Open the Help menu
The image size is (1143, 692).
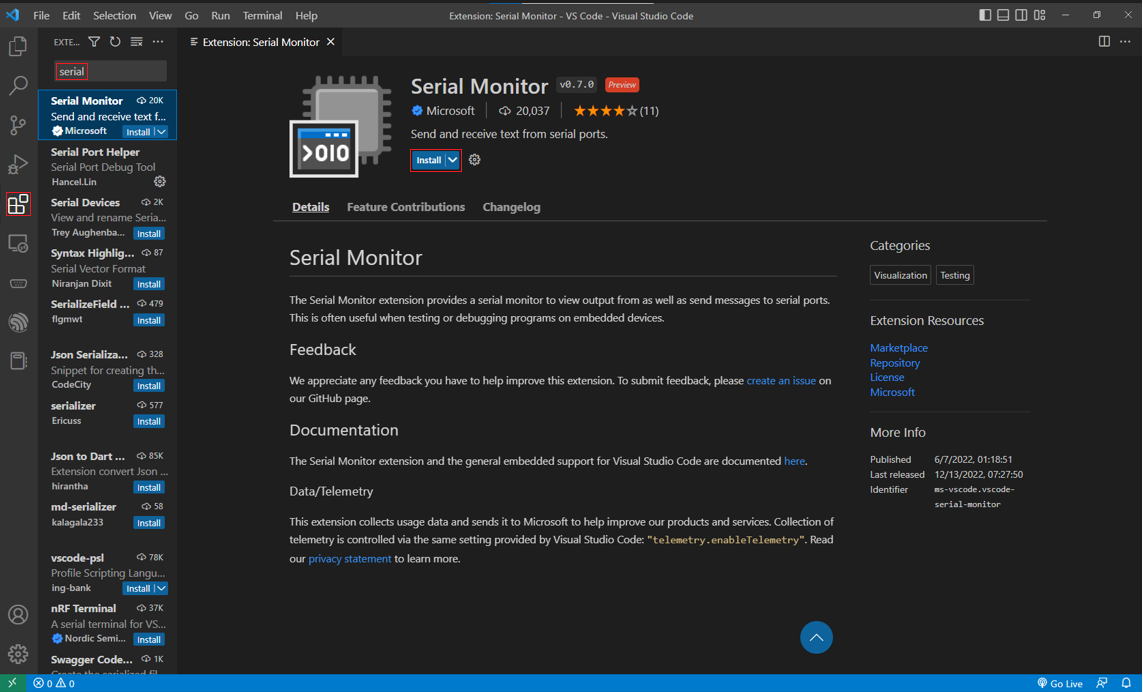tap(306, 15)
